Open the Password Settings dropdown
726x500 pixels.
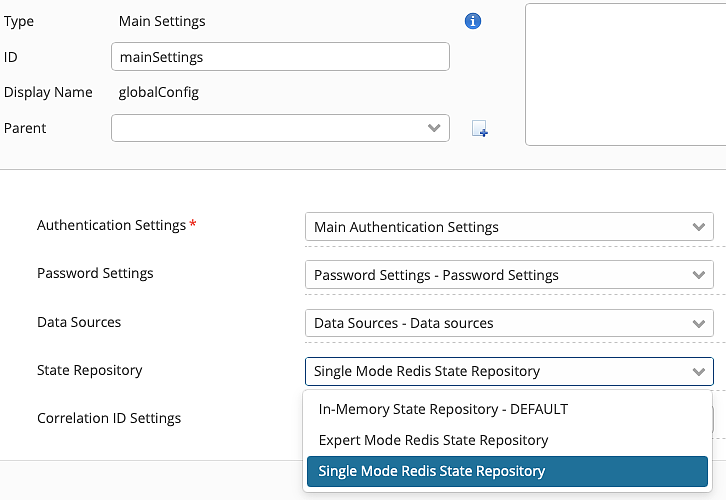click(509, 275)
